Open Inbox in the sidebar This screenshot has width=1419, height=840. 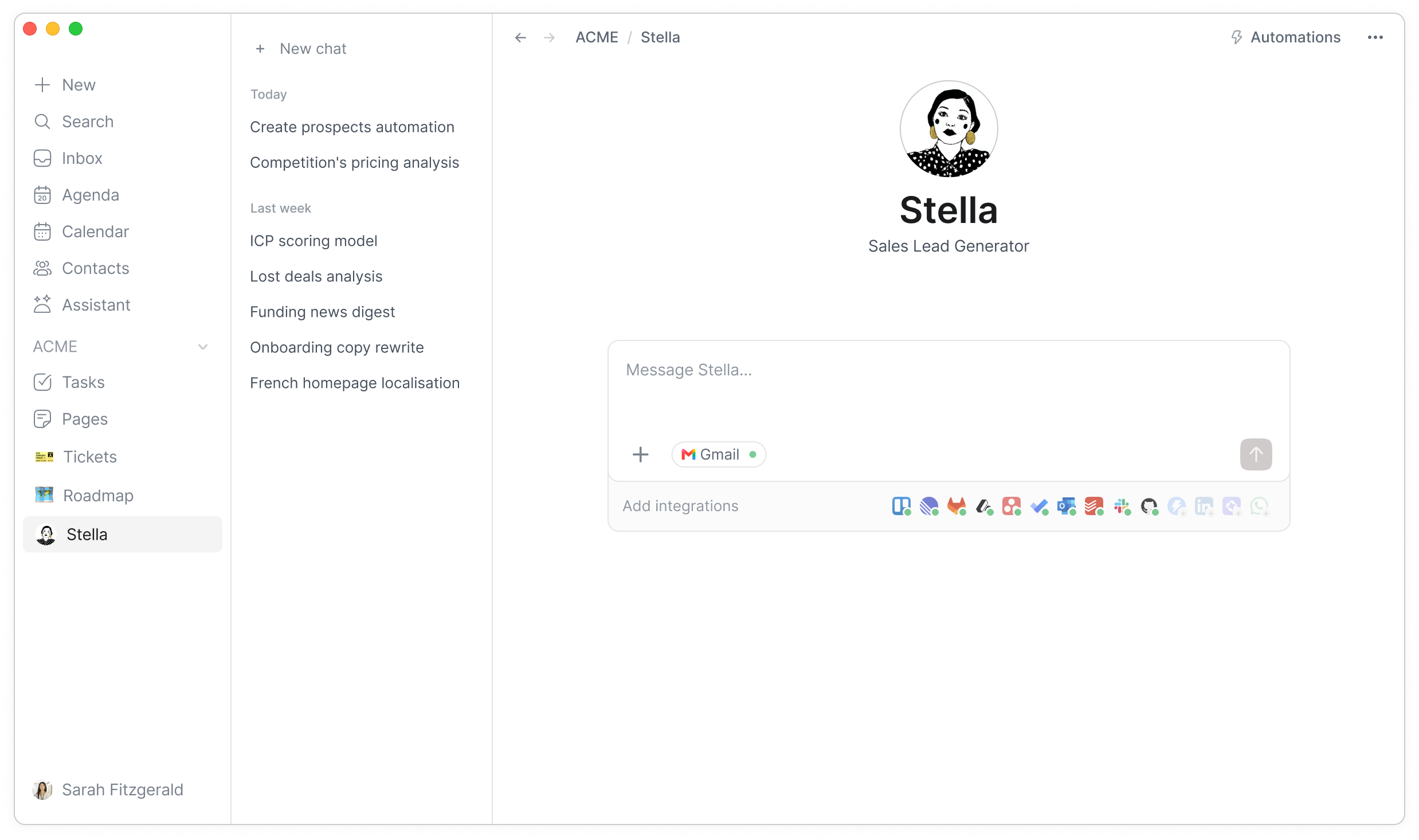tap(122, 158)
